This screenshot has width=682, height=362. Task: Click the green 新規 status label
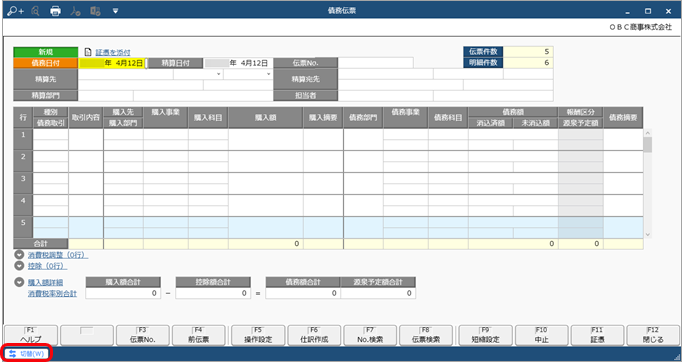46,52
